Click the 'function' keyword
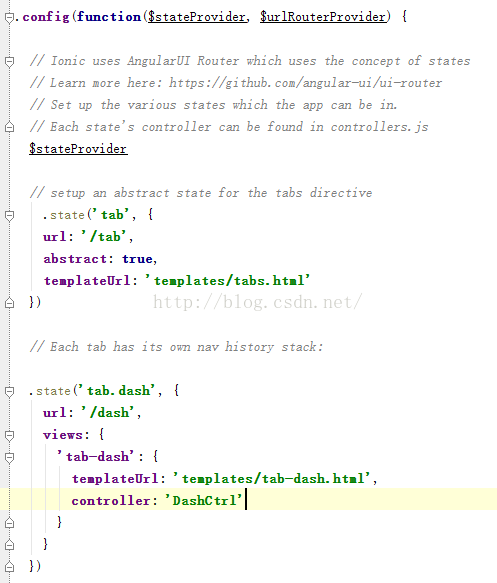Image resolution: width=497 pixels, height=583 pixels. coord(109,17)
